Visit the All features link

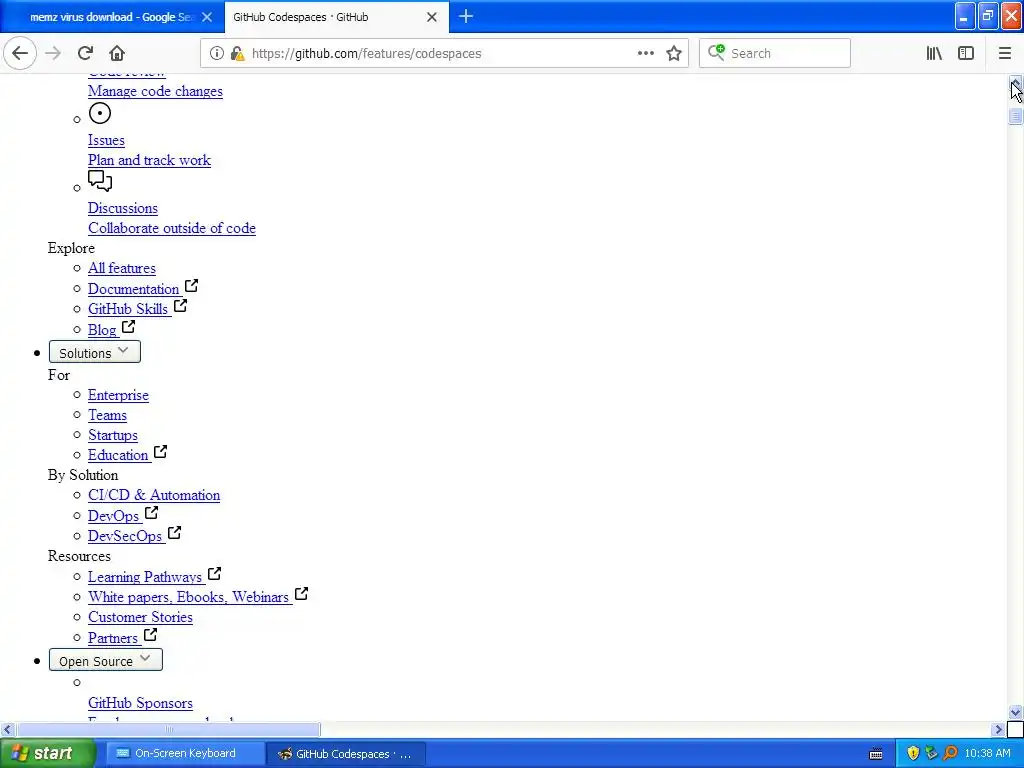(x=122, y=268)
